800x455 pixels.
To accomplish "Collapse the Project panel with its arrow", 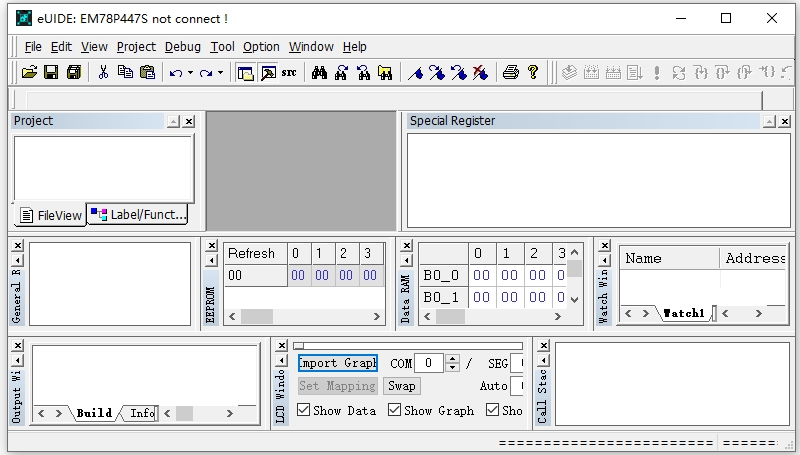I will (173, 121).
